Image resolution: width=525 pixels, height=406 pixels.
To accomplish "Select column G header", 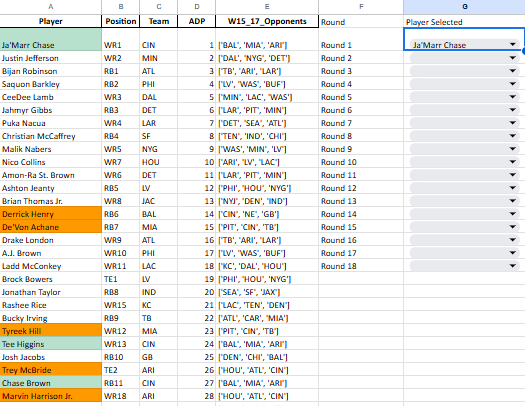I will pos(464,7).
